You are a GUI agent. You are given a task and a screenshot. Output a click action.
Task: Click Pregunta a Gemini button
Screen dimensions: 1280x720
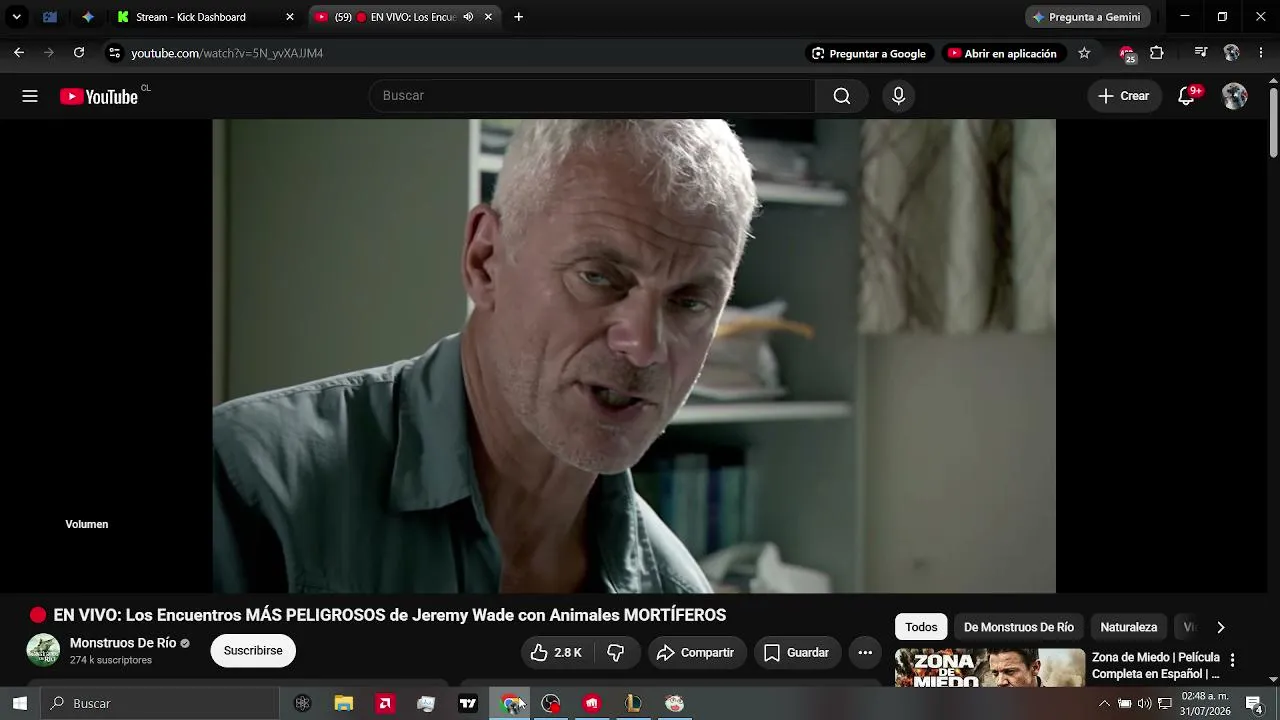point(1087,17)
